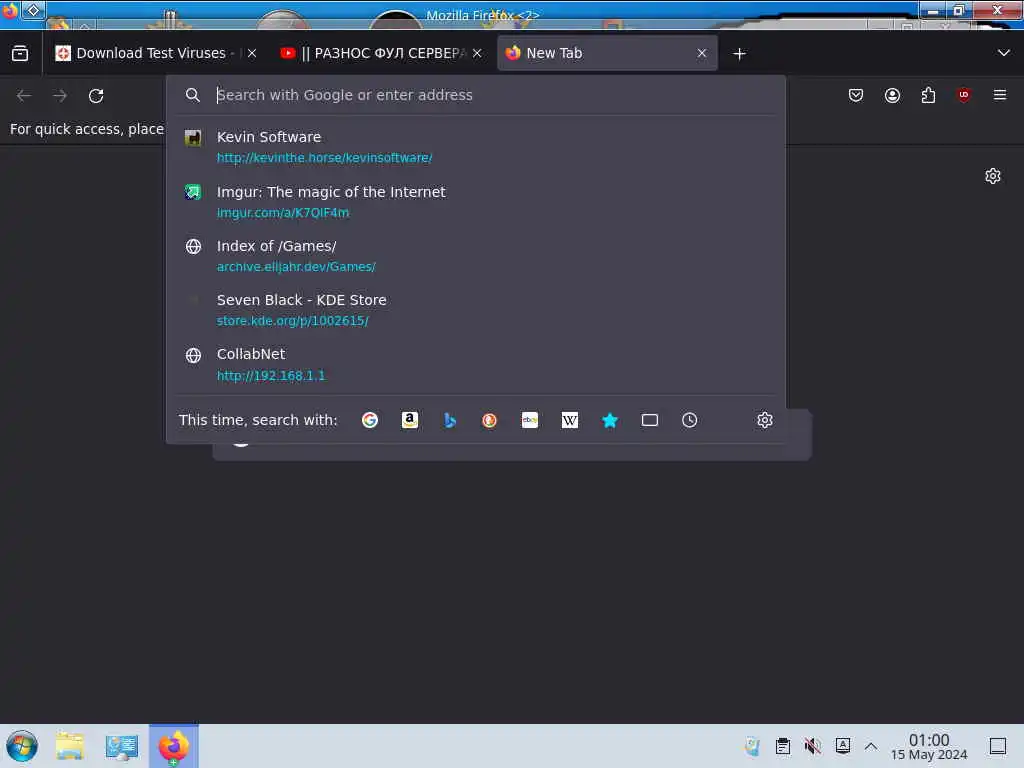Close the РАЗНОС ФУЛ СЕРВЕРА tab

click(477, 54)
